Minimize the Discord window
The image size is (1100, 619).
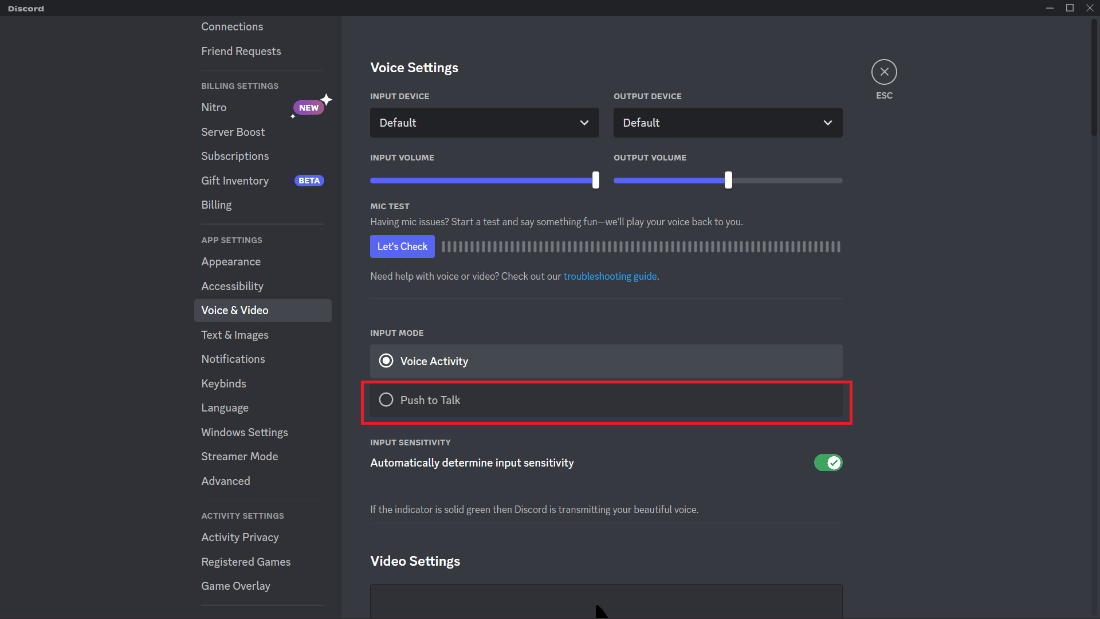(x=1049, y=8)
